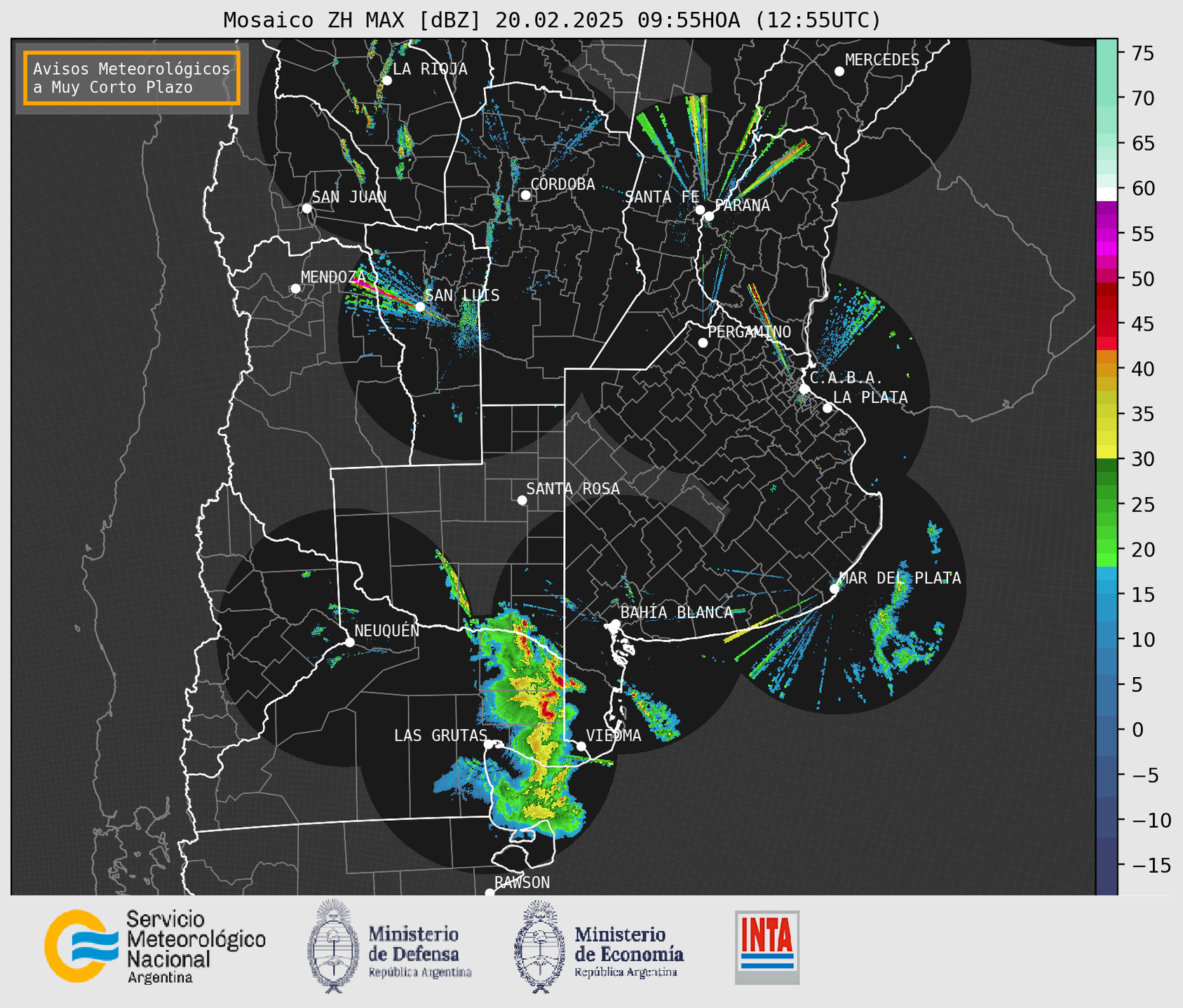Click the orange 40 dBZ color band
The width and height of the screenshot is (1183, 1008).
1107,369
